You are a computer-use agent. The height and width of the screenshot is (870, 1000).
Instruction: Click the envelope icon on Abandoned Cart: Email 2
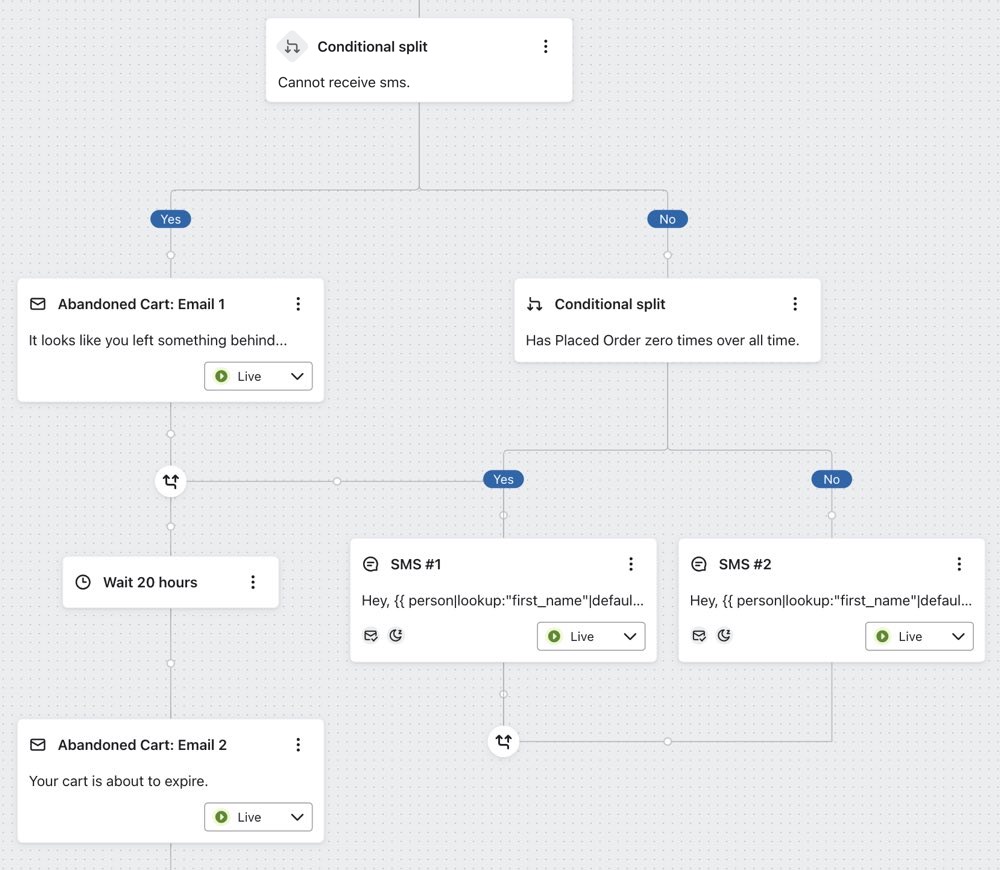pos(37,744)
